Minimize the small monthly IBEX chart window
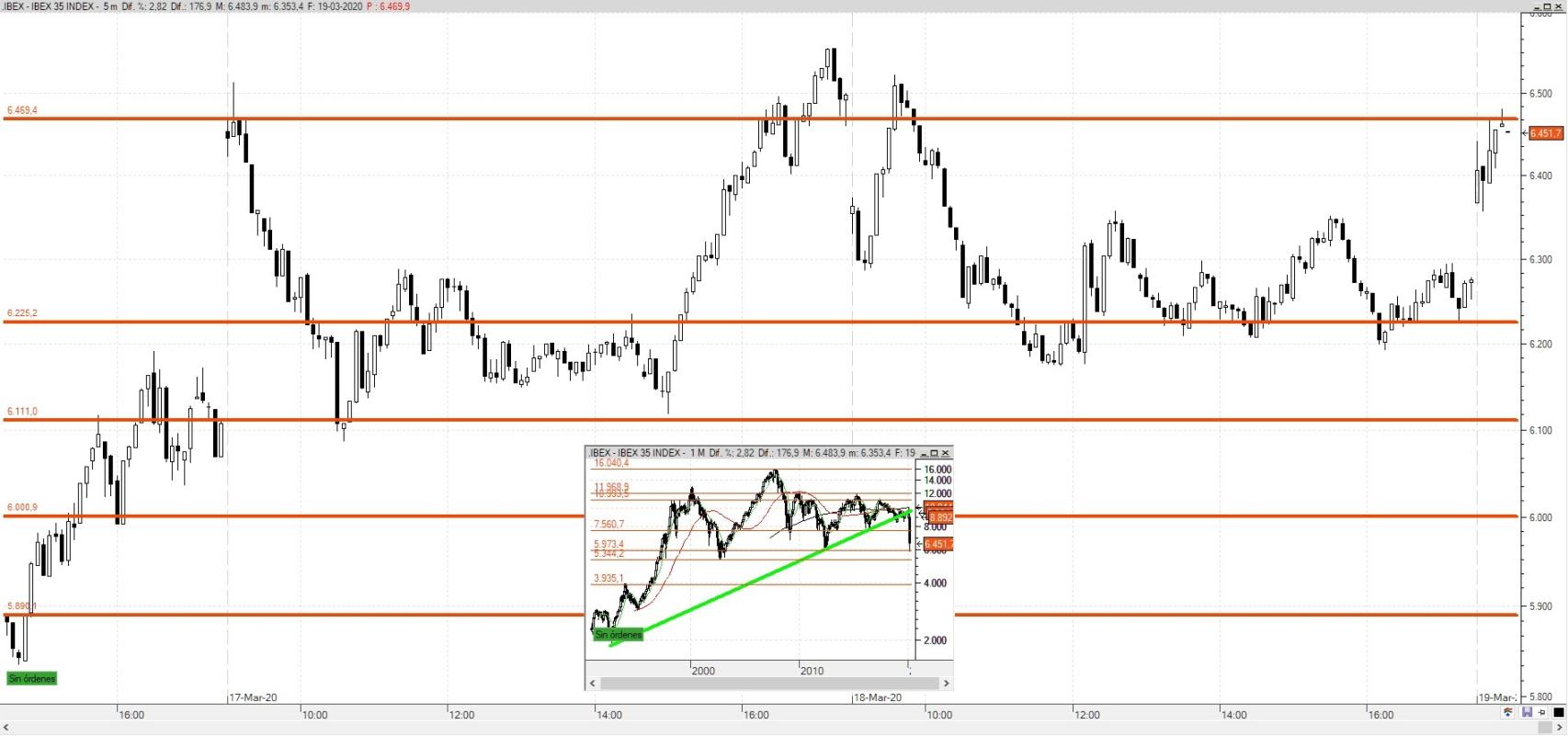The image size is (1568, 736). [924, 453]
